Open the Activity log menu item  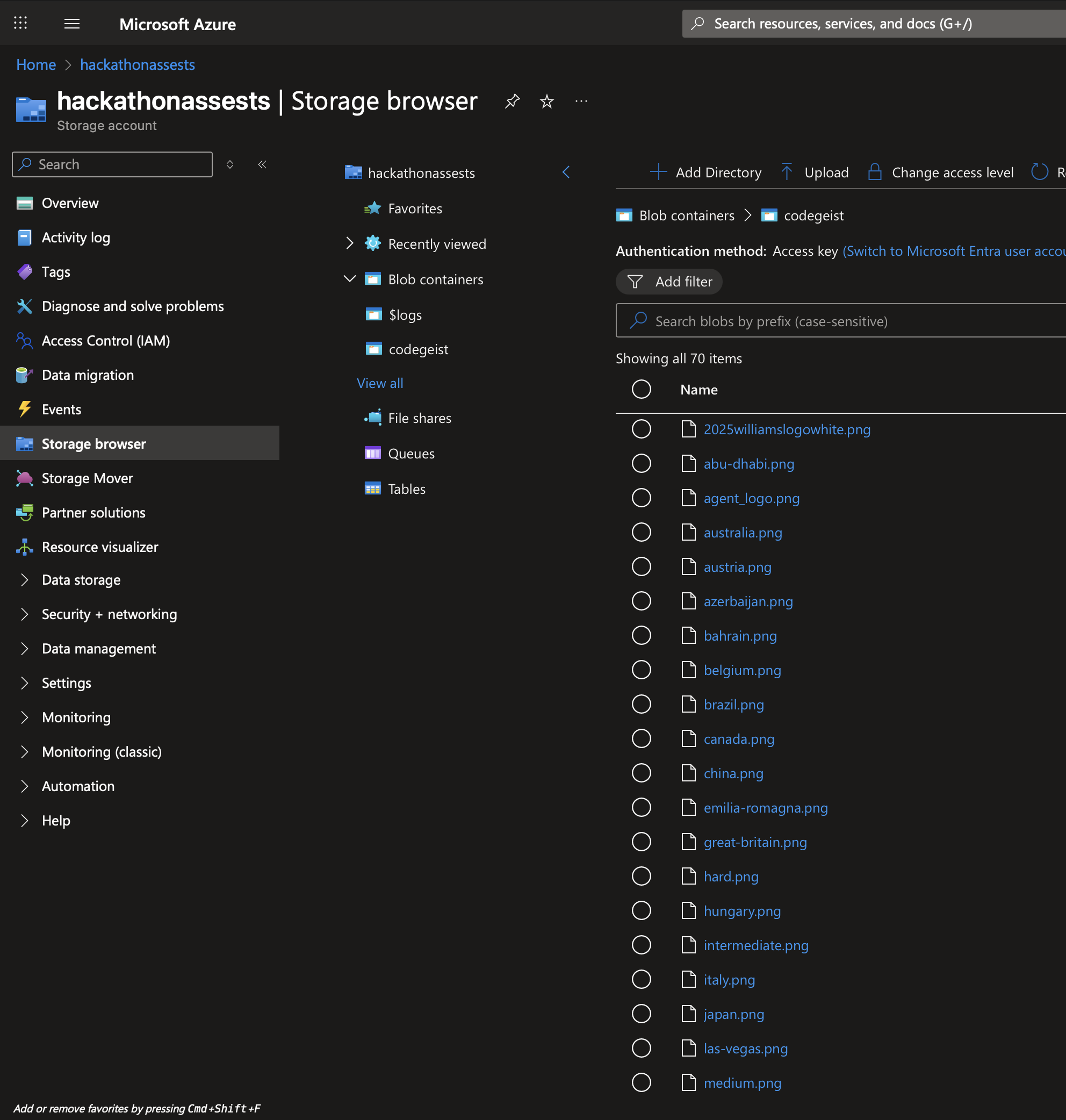point(76,238)
